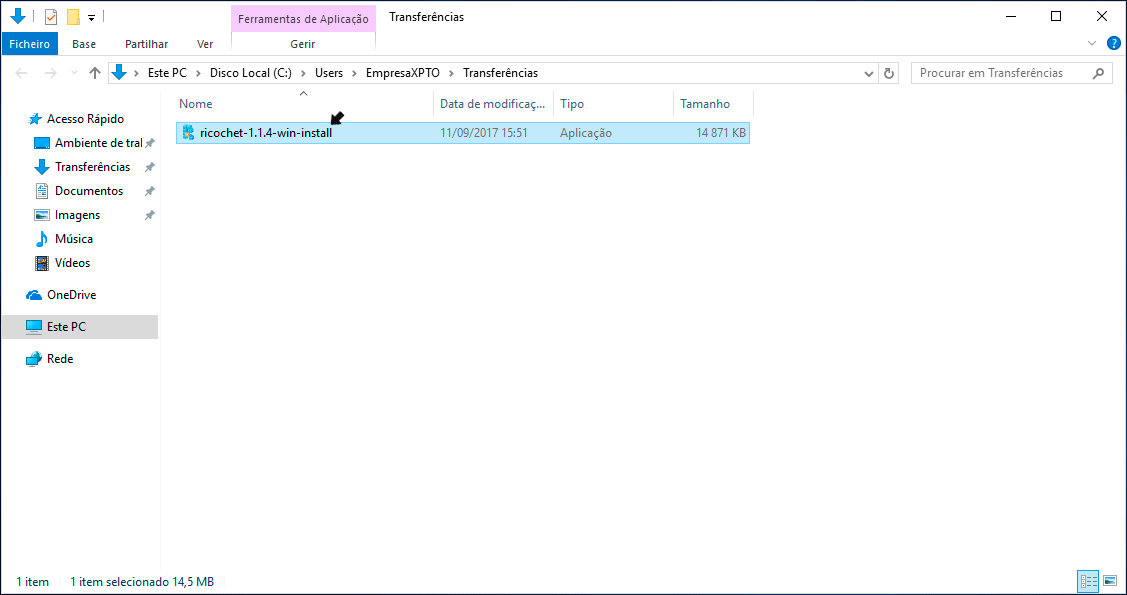The image size is (1127, 595).
Task: Open Música in the sidebar
Action: (x=74, y=239)
